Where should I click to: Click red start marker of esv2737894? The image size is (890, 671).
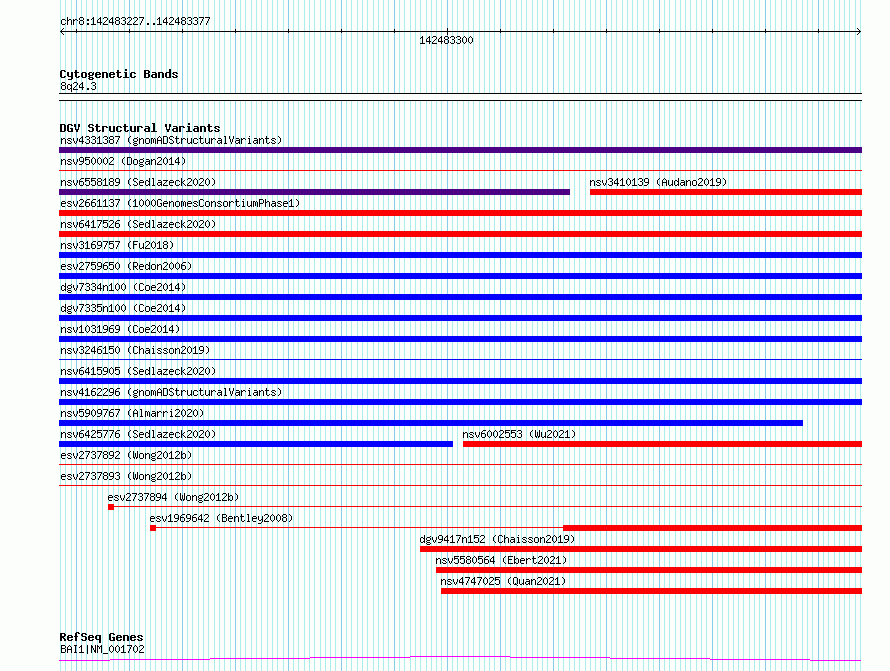coord(111,507)
